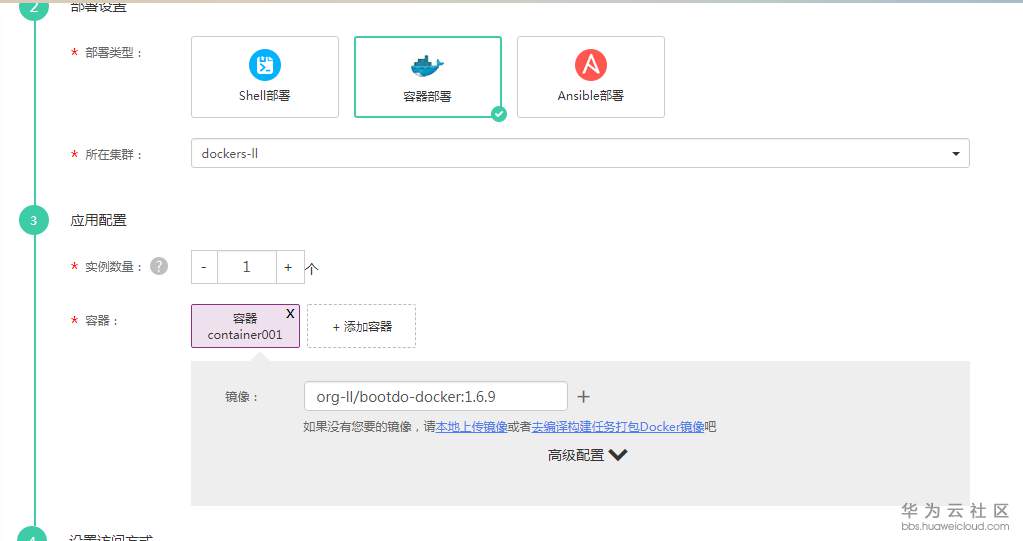Click plus icon beside the image field
This screenshot has height=541, width=1023.
(583, 396)
